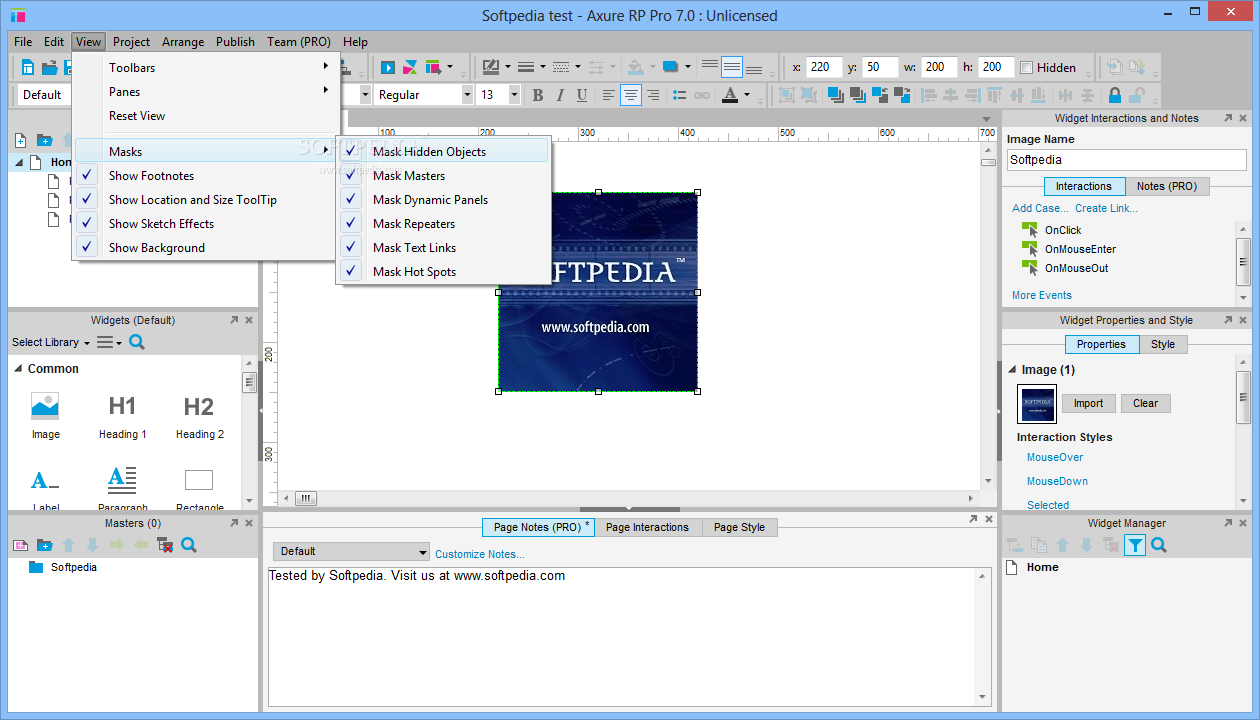The image size is (1260, 720).
Task: Click the Open File folder icon
Action: (48, 68)
